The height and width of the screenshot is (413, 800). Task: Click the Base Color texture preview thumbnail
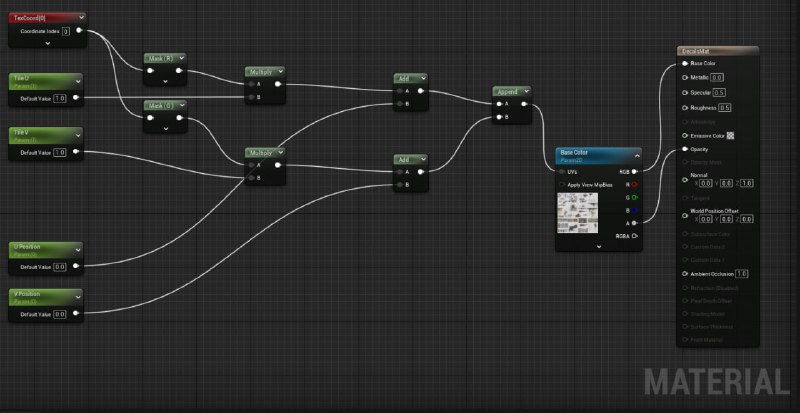pyautogui.click(x=578, y=213)
